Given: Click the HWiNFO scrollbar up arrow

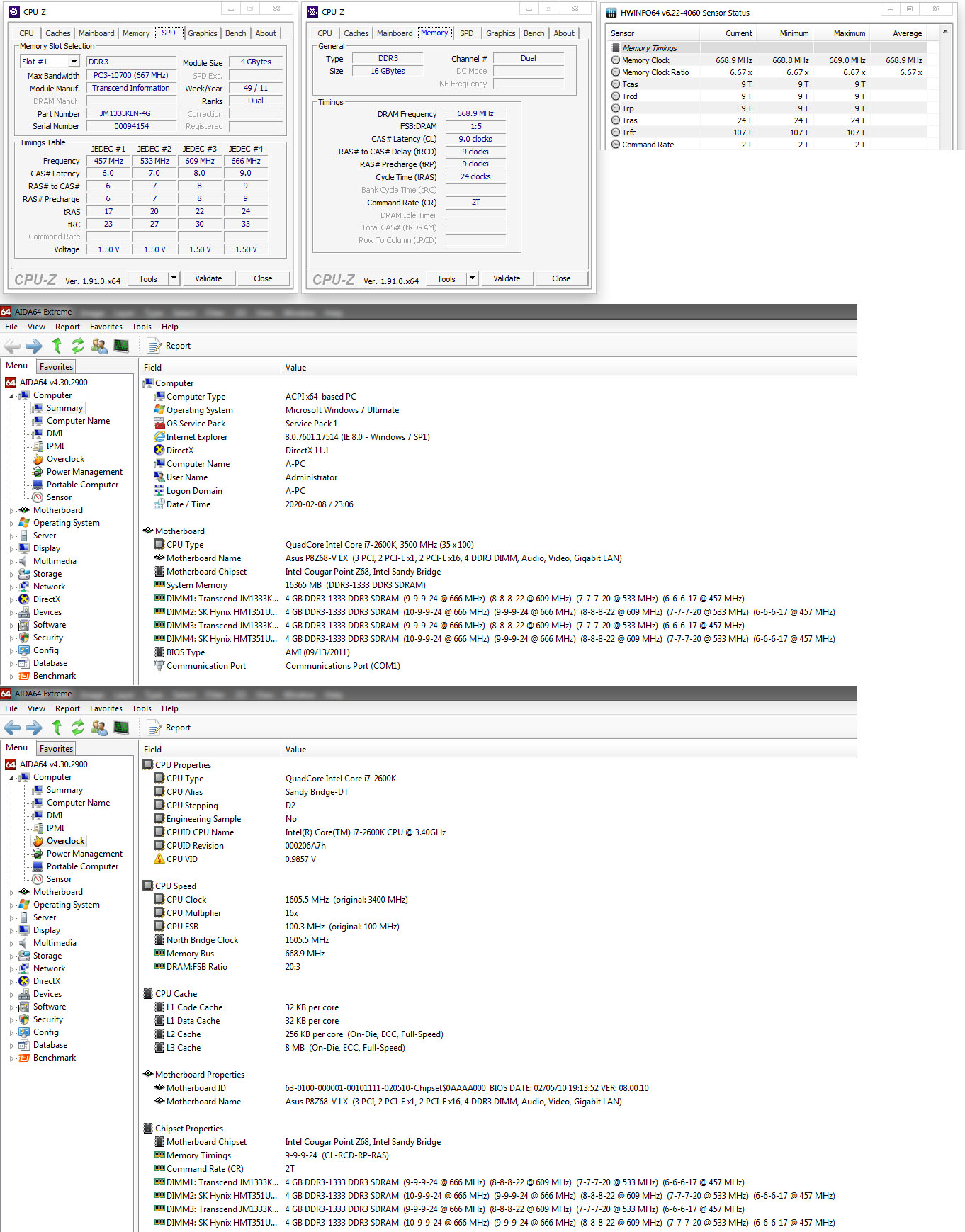Looking at the screenshot, I should (945, 32).
